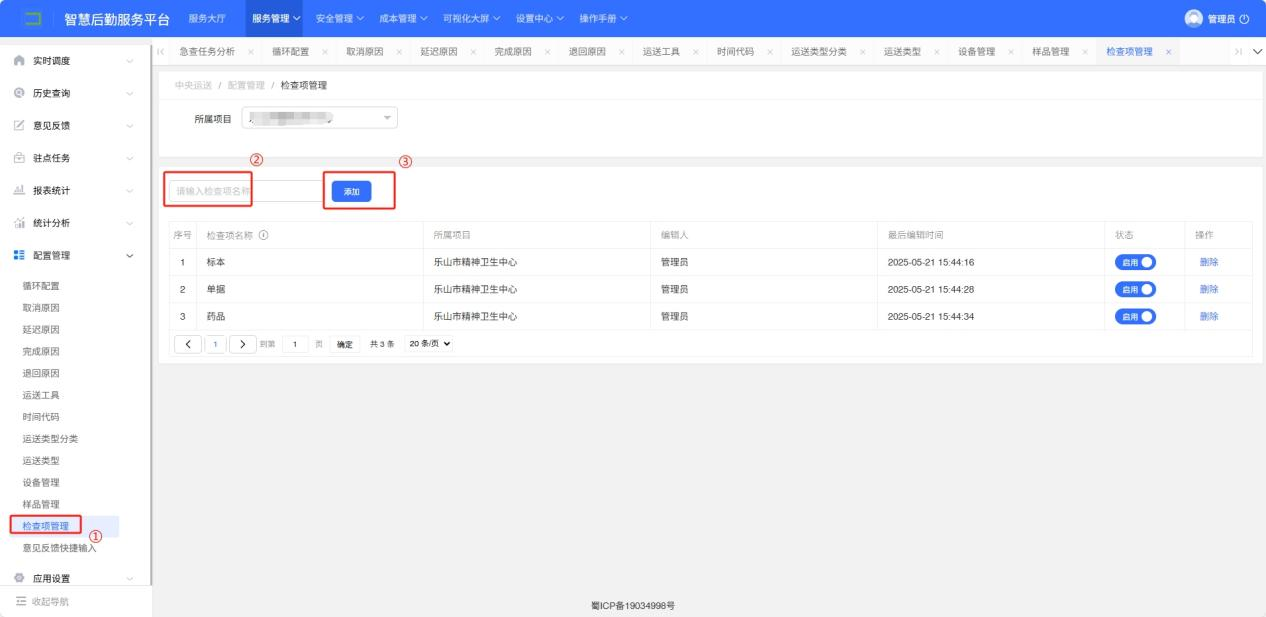Expand the 安全管理 top menu

click(340, 19)
